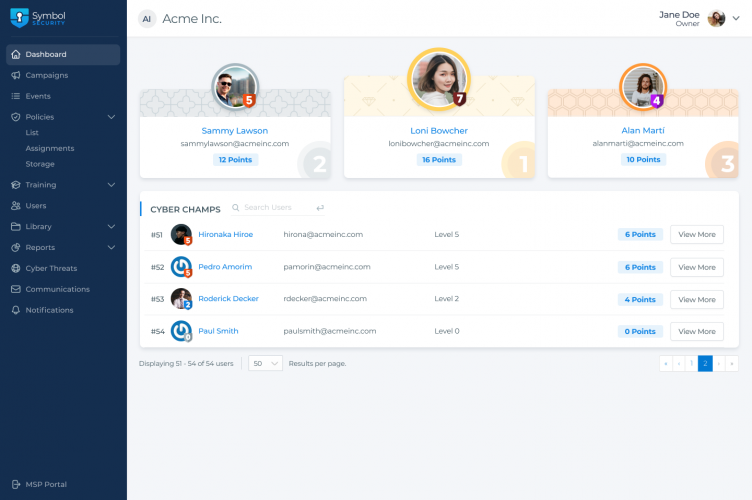
Task: Click Paul Smith's avatar icon
Action: (x=181, y=331)
